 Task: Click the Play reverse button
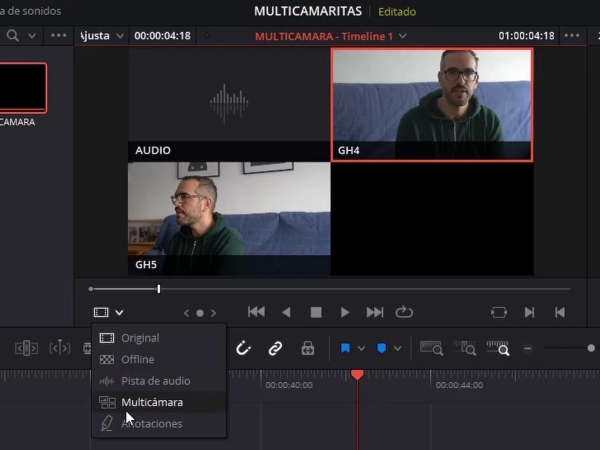[286, 312]
